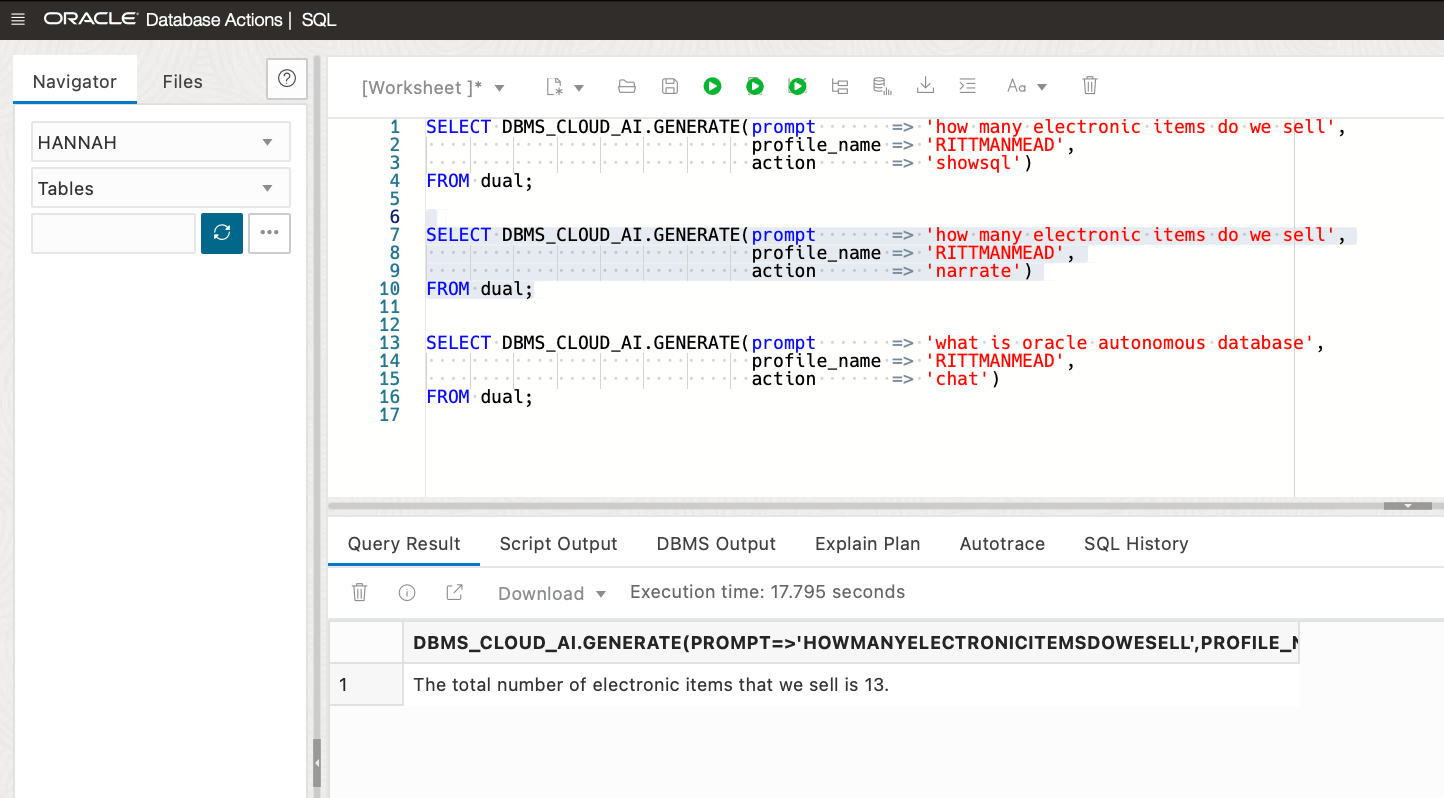Click inside the Navigator search field
This screenshot has height=798, width=1444.
pos(113,232)
